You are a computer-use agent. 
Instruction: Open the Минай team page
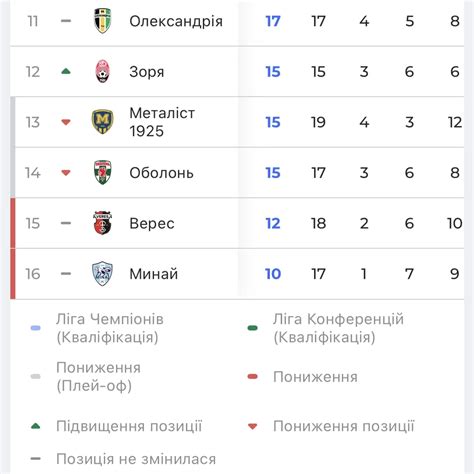(154, 274)
